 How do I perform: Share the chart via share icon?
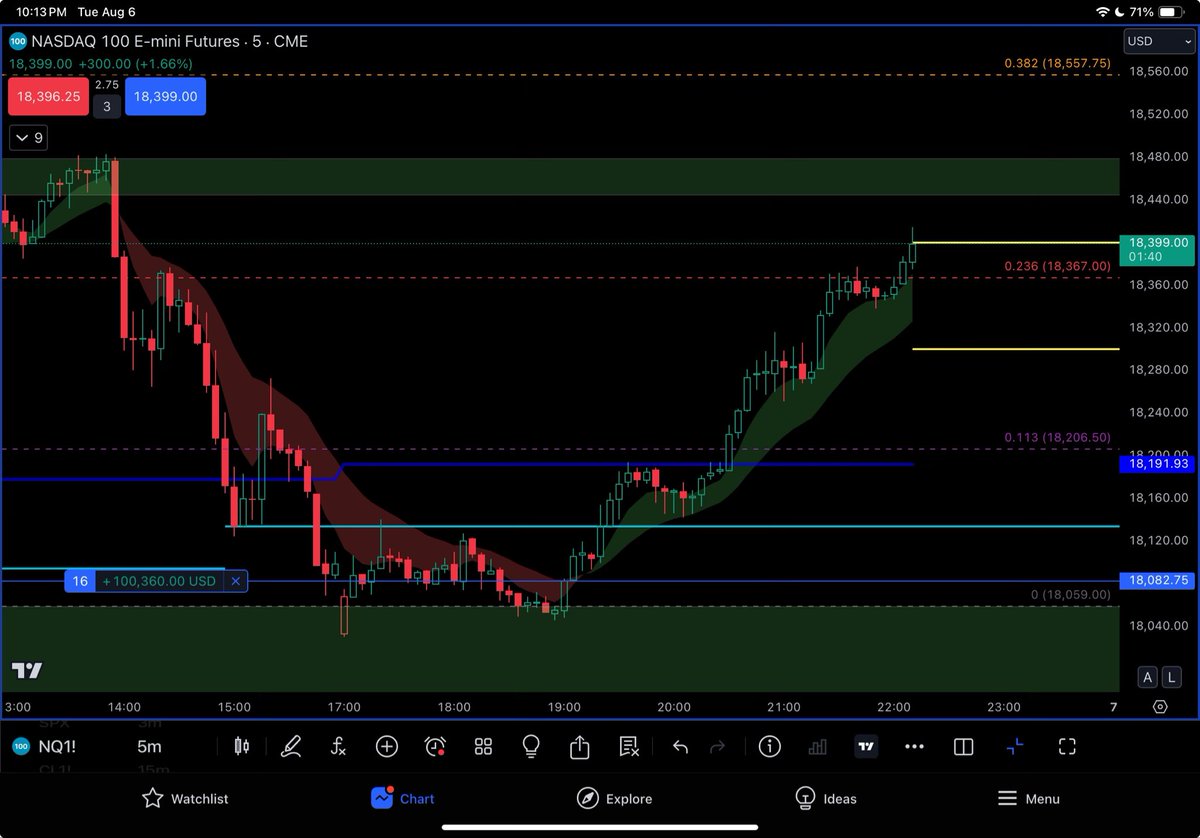click(580, 746)
